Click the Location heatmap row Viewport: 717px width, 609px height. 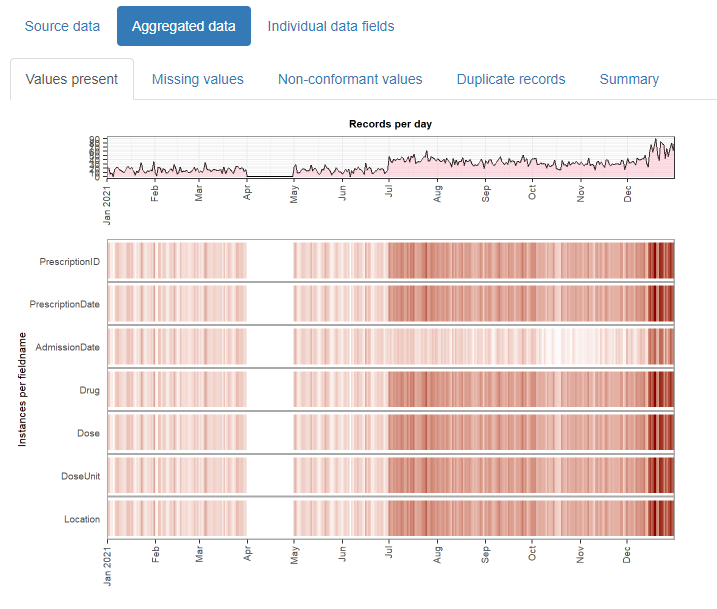(391, 519)
